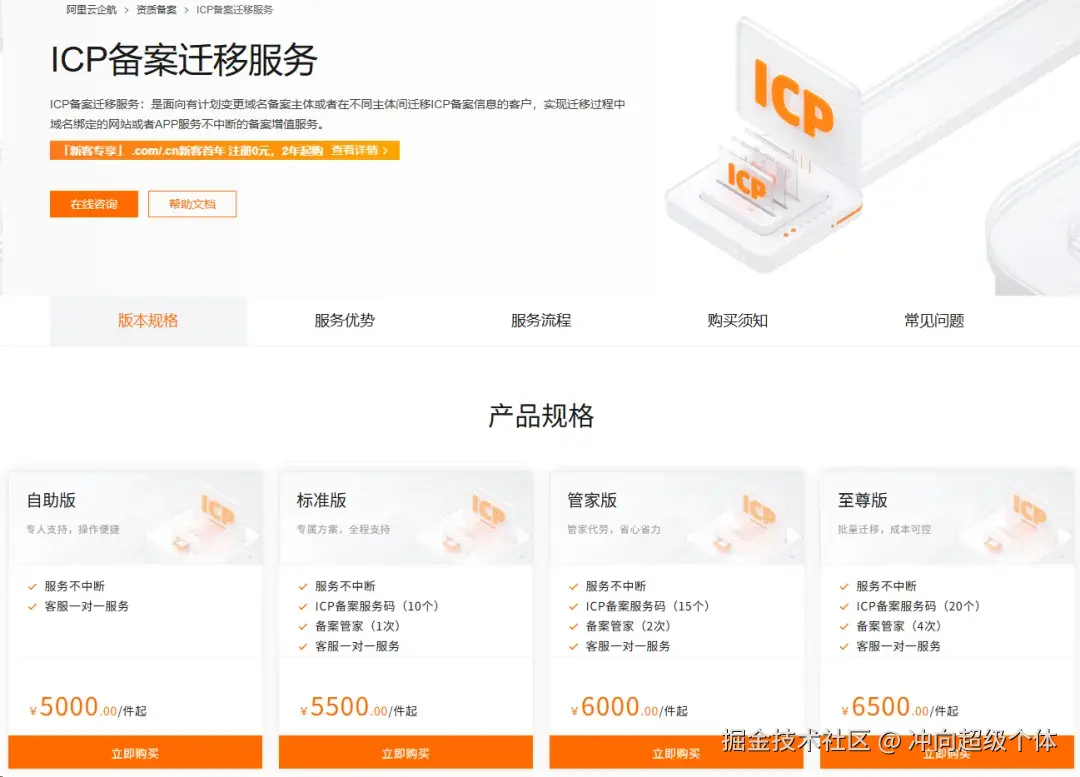This screenshot has width=1080, height=777.
Task: Open the 购买须知 tab
Action: pyautogui.click(x=738, y=320)
